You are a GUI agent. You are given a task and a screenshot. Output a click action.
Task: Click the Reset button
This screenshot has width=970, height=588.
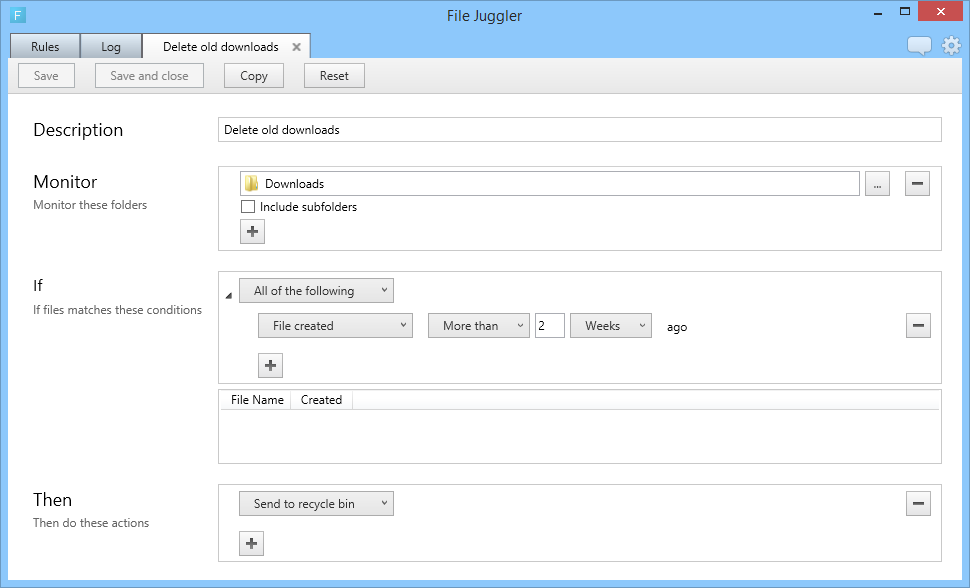click(334, 76)
